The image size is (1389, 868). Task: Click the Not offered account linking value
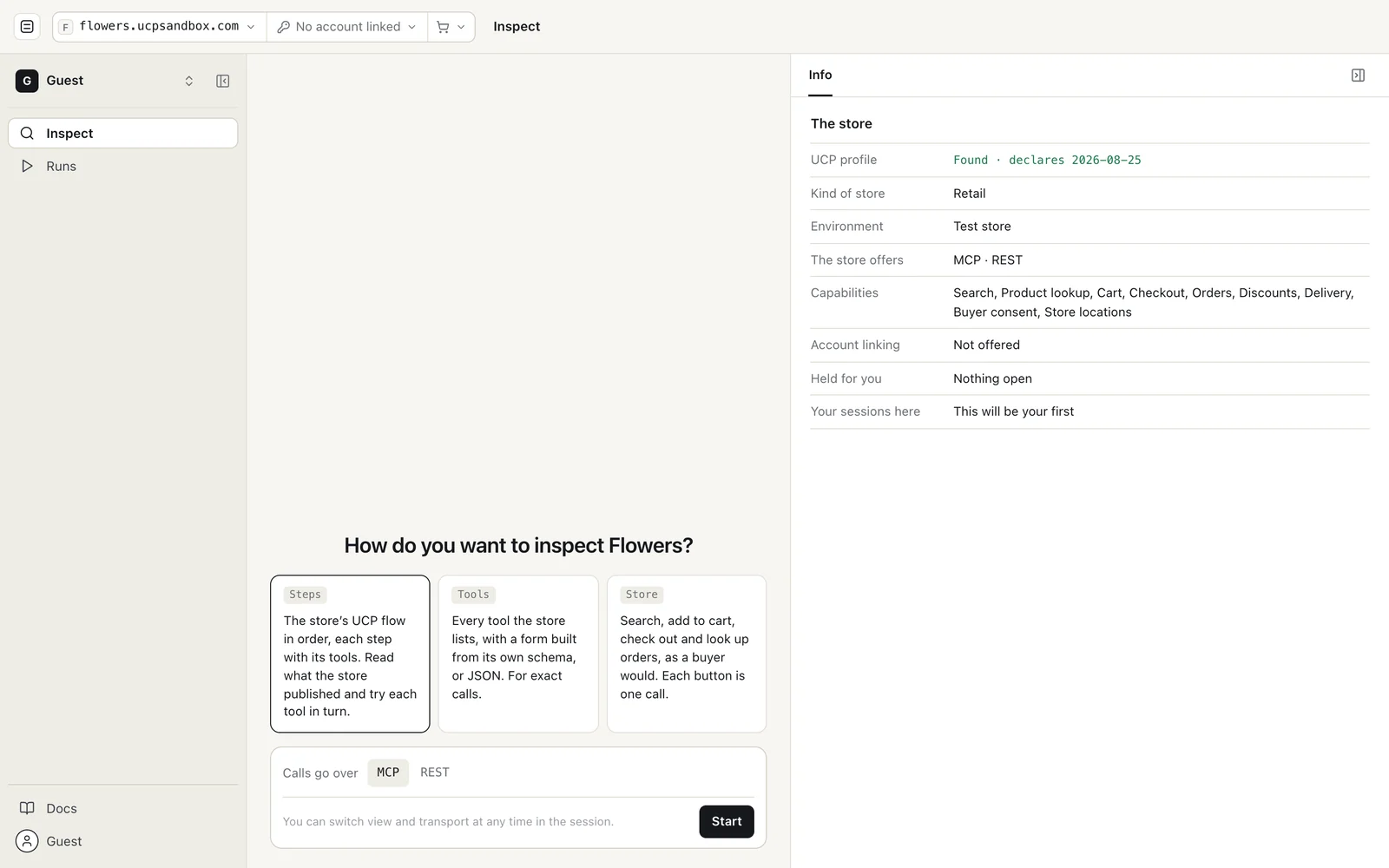pyautogui.click(x=986, y=345)
